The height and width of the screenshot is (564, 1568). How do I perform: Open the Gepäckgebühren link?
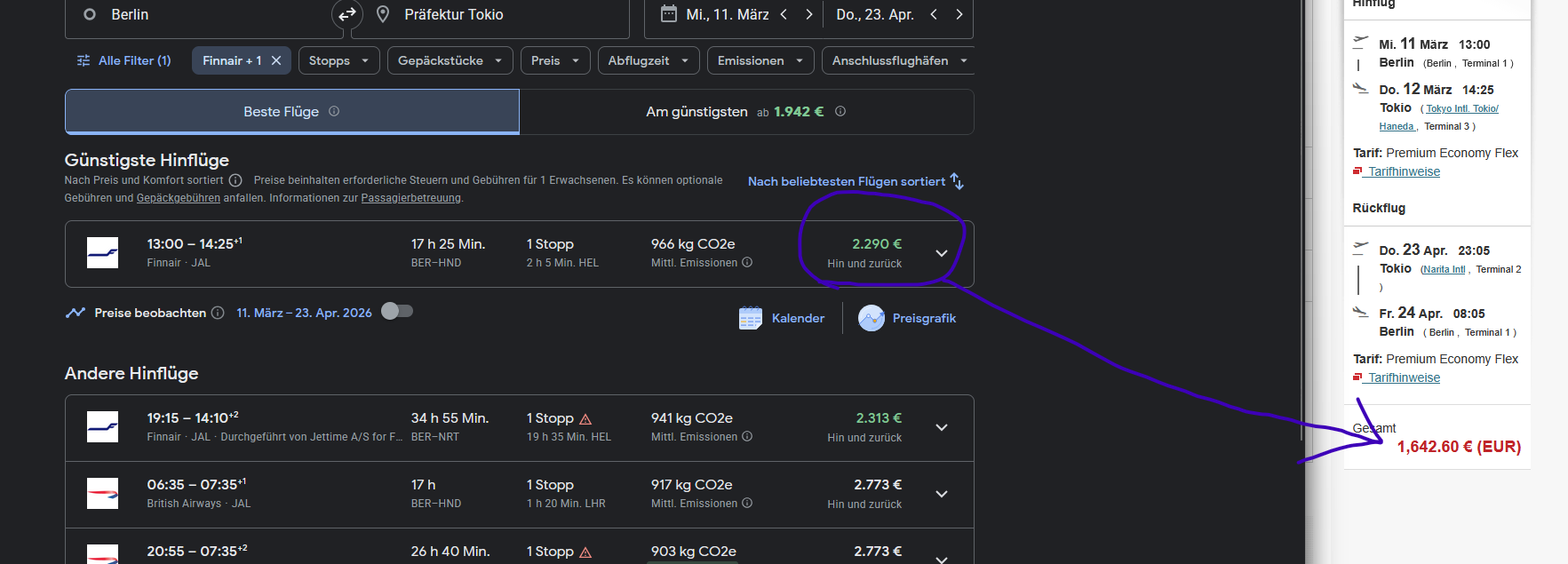(179, 198)
